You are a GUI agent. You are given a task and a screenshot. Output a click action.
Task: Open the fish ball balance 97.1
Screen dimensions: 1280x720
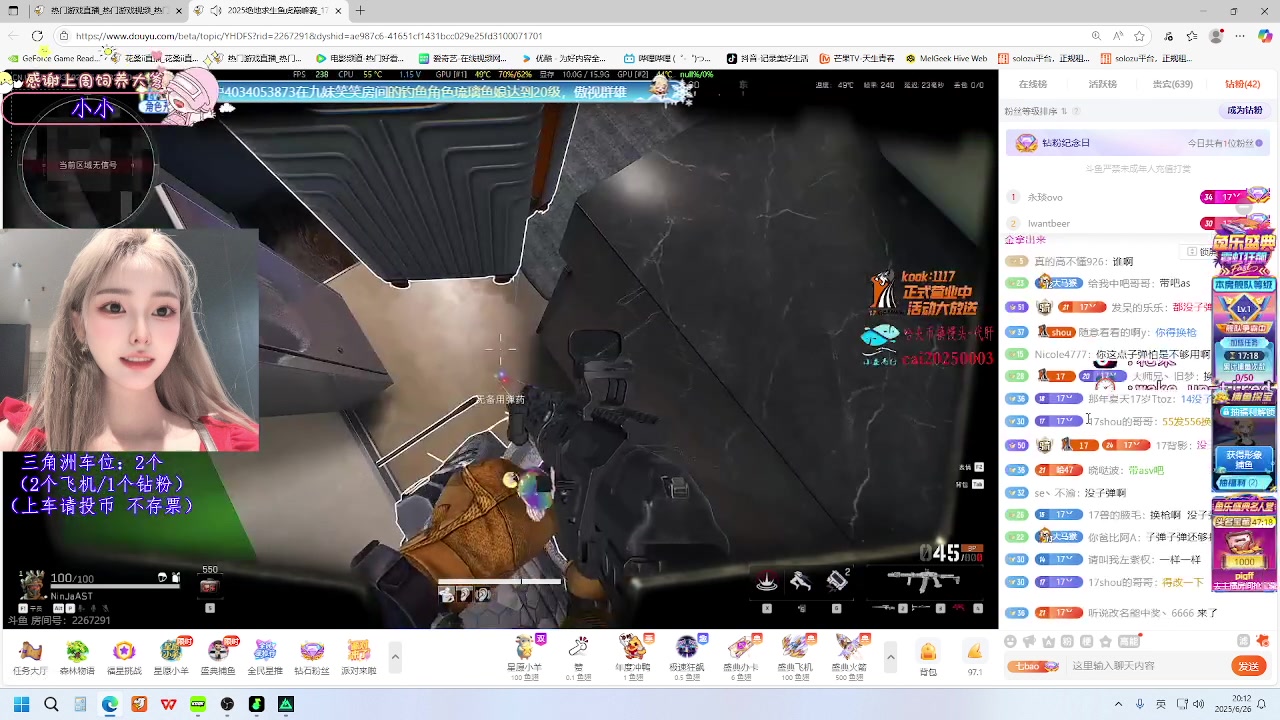[x=975, y=659]
